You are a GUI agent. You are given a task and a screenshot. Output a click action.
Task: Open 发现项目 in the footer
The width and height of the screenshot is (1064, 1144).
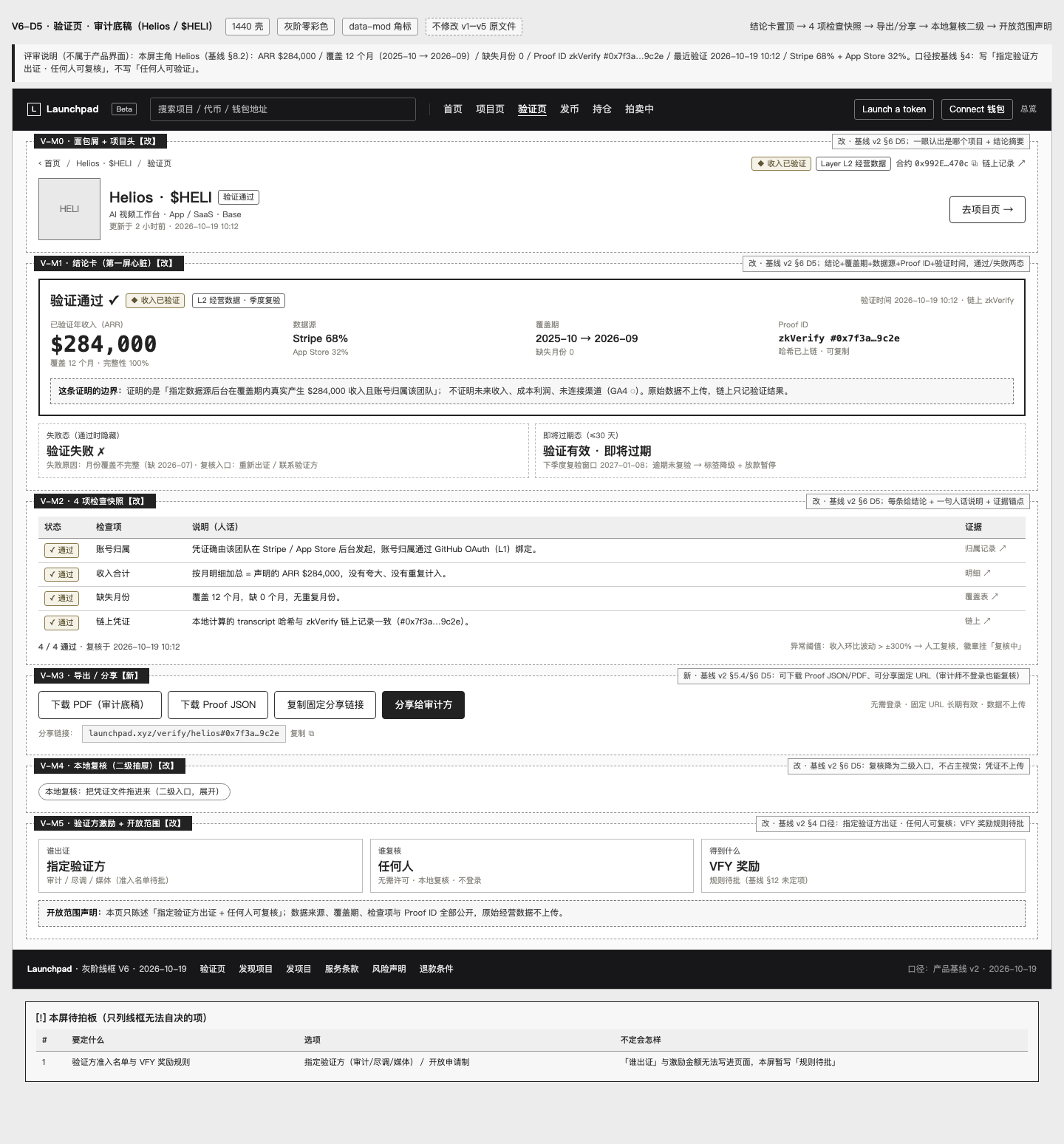[256, 970]
